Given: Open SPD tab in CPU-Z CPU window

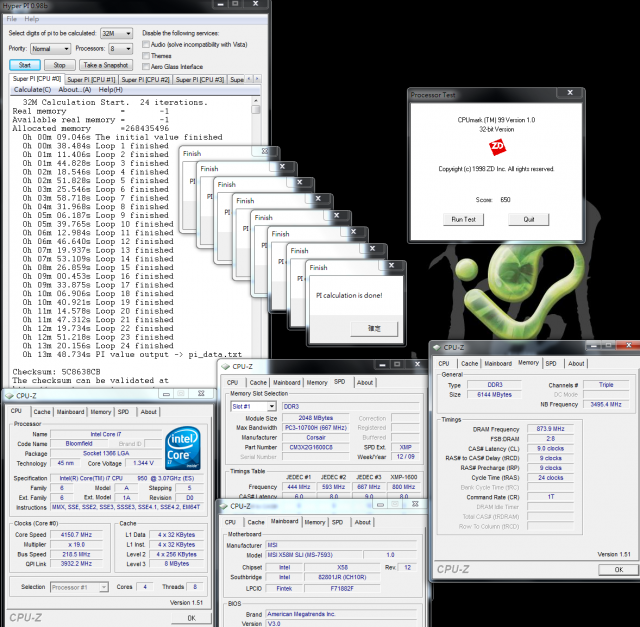Looking at the screenshot, I should tap(123, 412).
